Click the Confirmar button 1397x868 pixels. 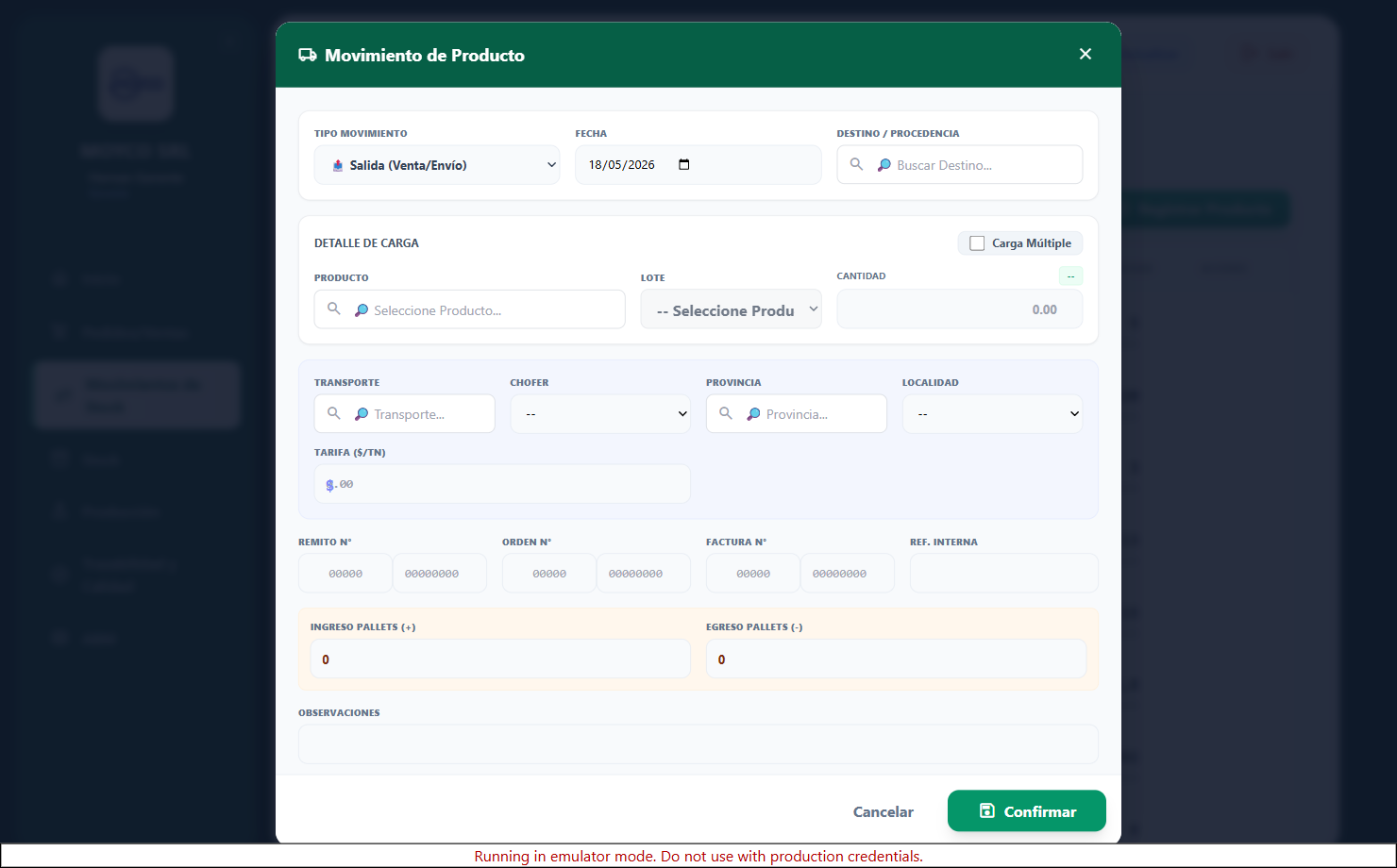tap(1027, 811)
